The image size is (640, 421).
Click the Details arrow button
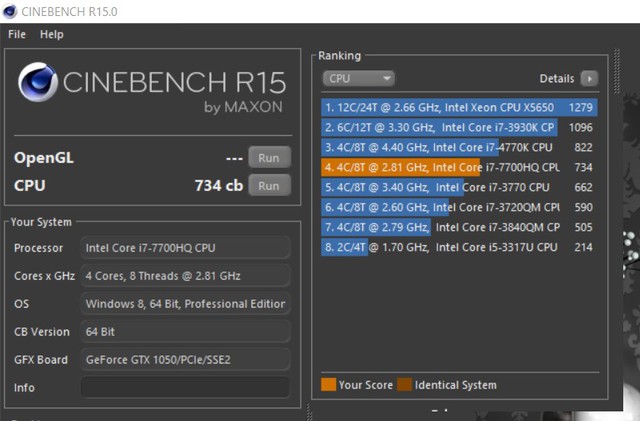[x=589, y=78]
